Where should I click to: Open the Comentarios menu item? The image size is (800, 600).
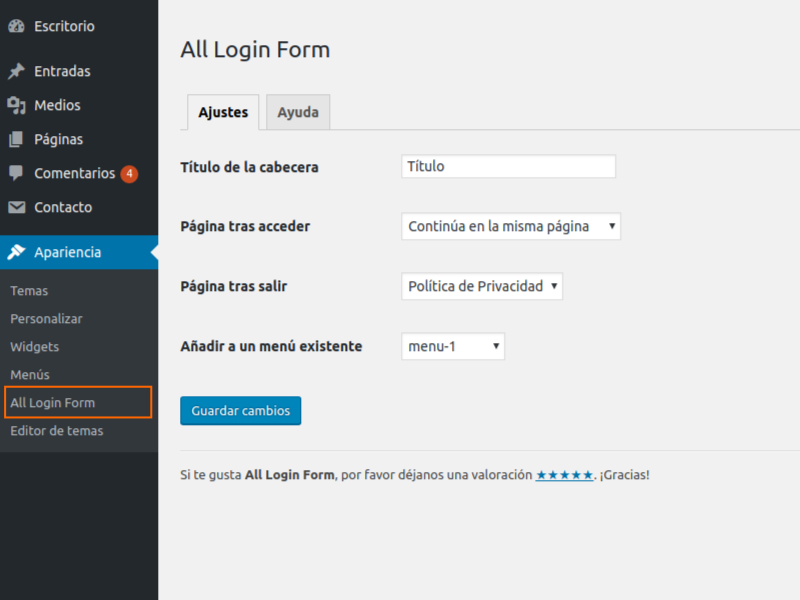[x=79, y=173]
